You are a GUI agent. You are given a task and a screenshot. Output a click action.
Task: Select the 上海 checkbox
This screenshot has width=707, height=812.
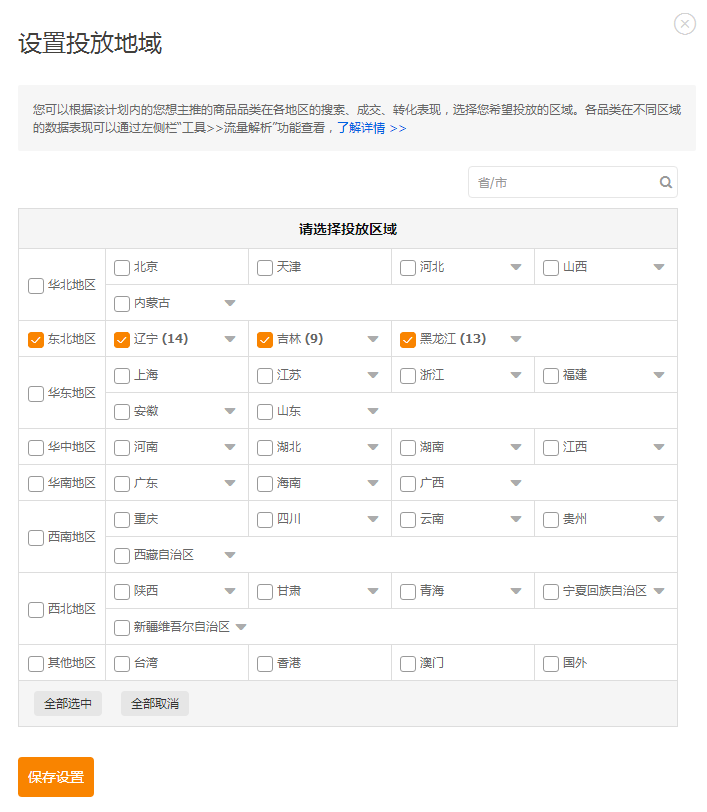click(x=122, y=375)
